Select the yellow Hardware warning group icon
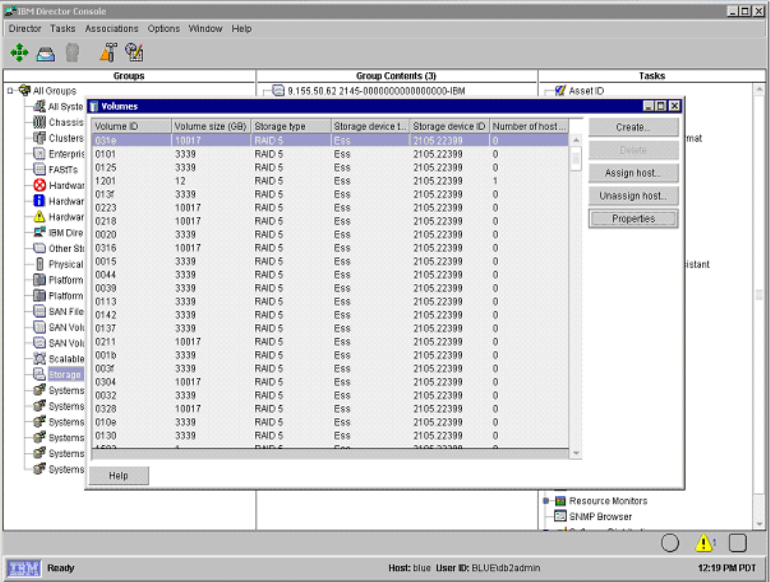The image size is (770, 582). point(40,217)
